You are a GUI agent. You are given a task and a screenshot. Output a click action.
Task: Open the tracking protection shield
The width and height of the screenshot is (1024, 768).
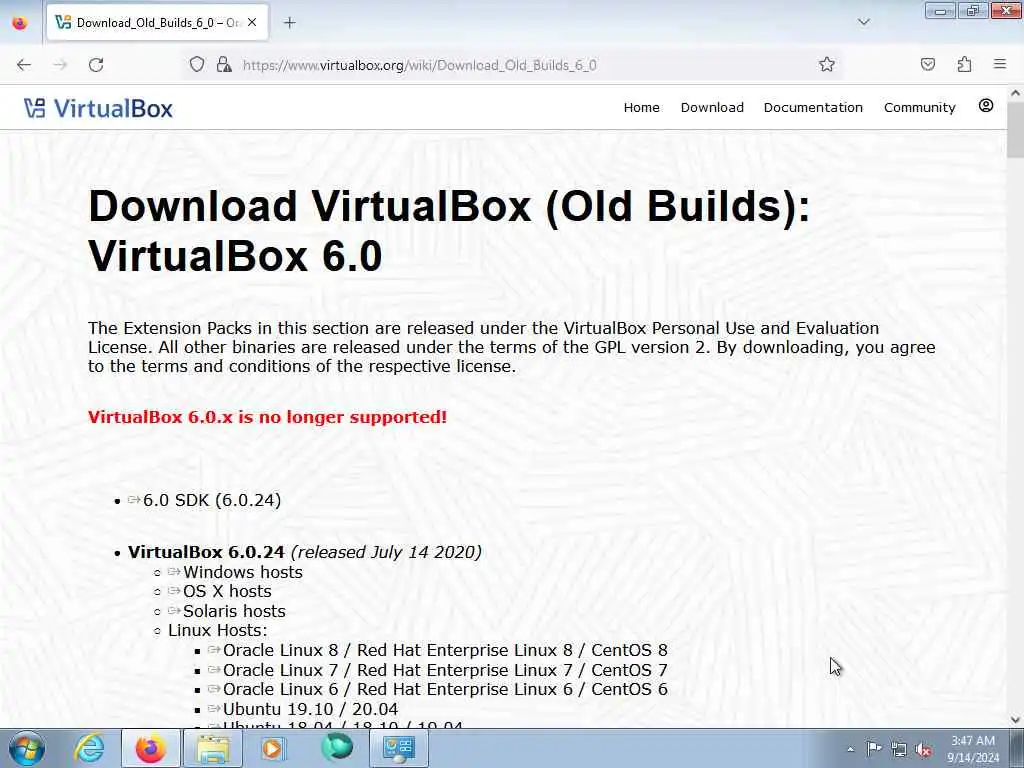tap(197, 64)
